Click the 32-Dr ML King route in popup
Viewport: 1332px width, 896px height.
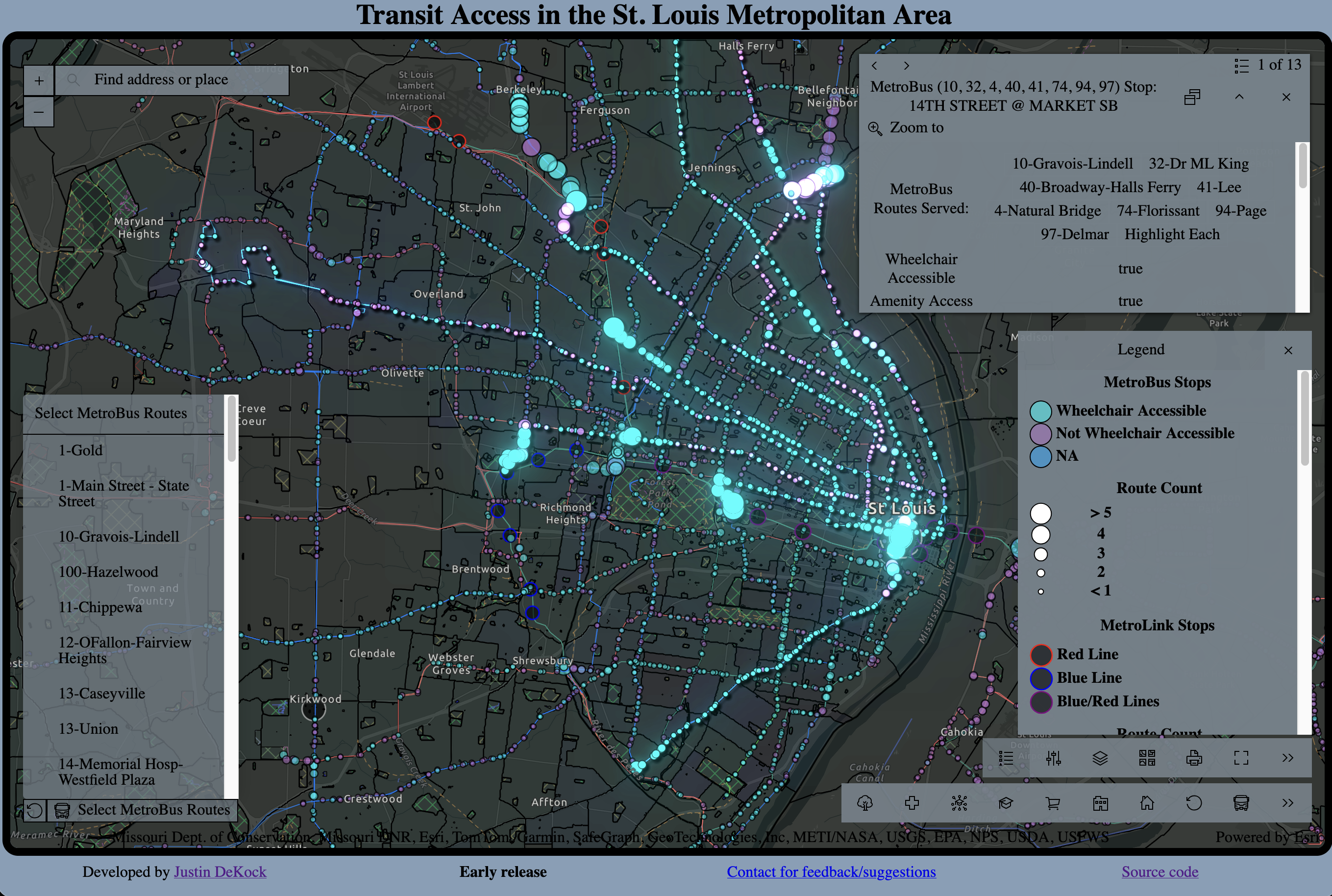coord(1199,163)
